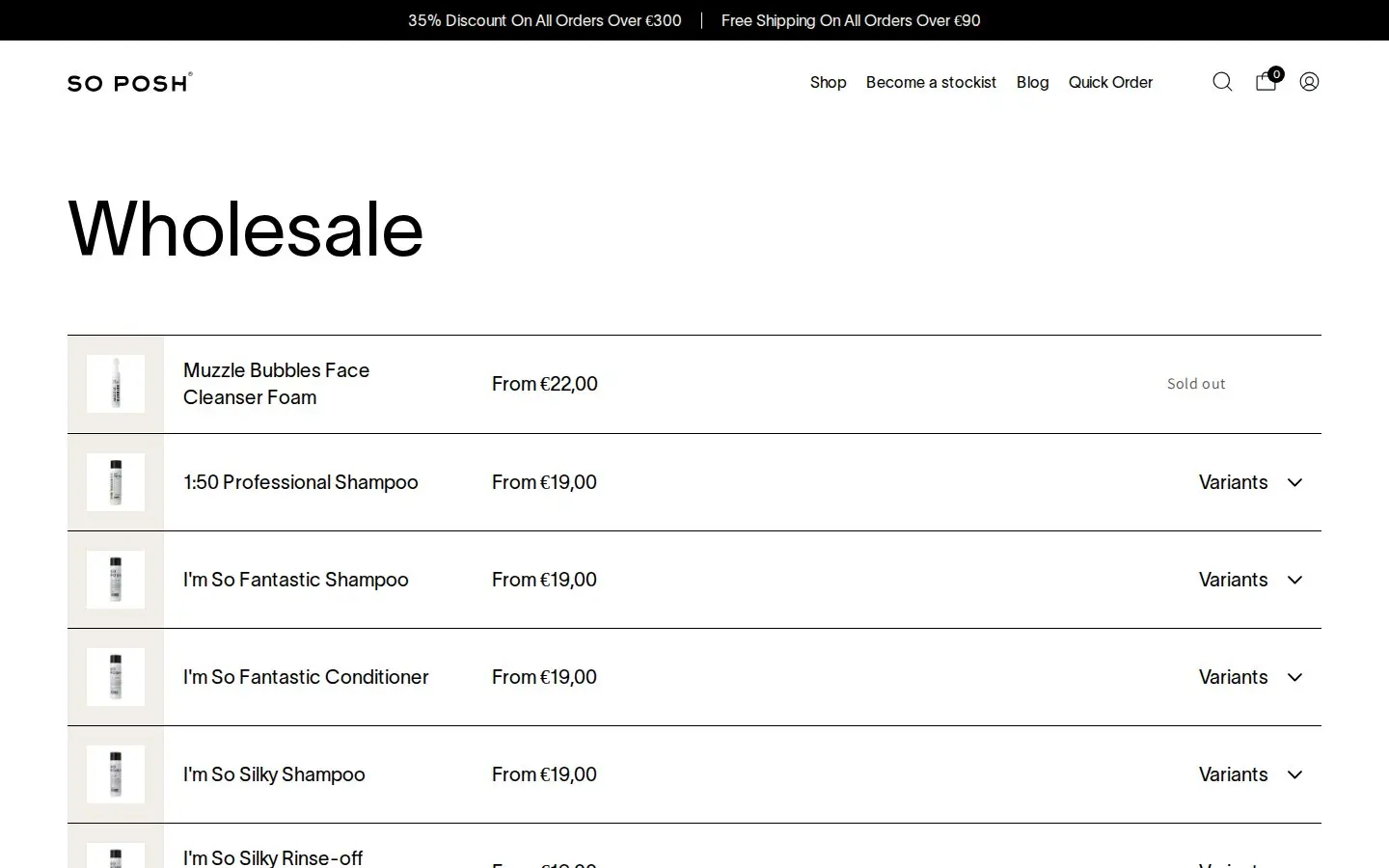Open 1:50 Professional Shampoo thumbnail
Image resolution: width=1389 pixels, height=868 pixels.
116,482
